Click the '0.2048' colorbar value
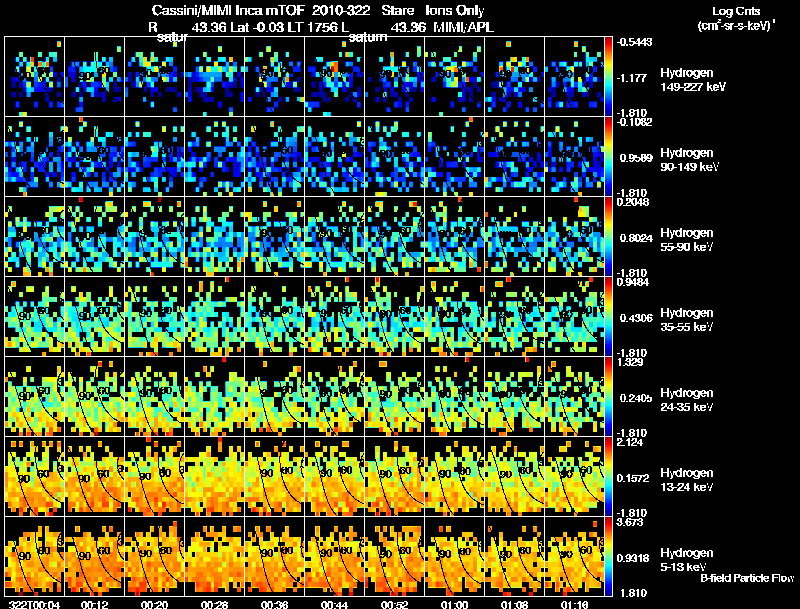Viewport: 800px width, 609px height. click(x=633, y=202)
